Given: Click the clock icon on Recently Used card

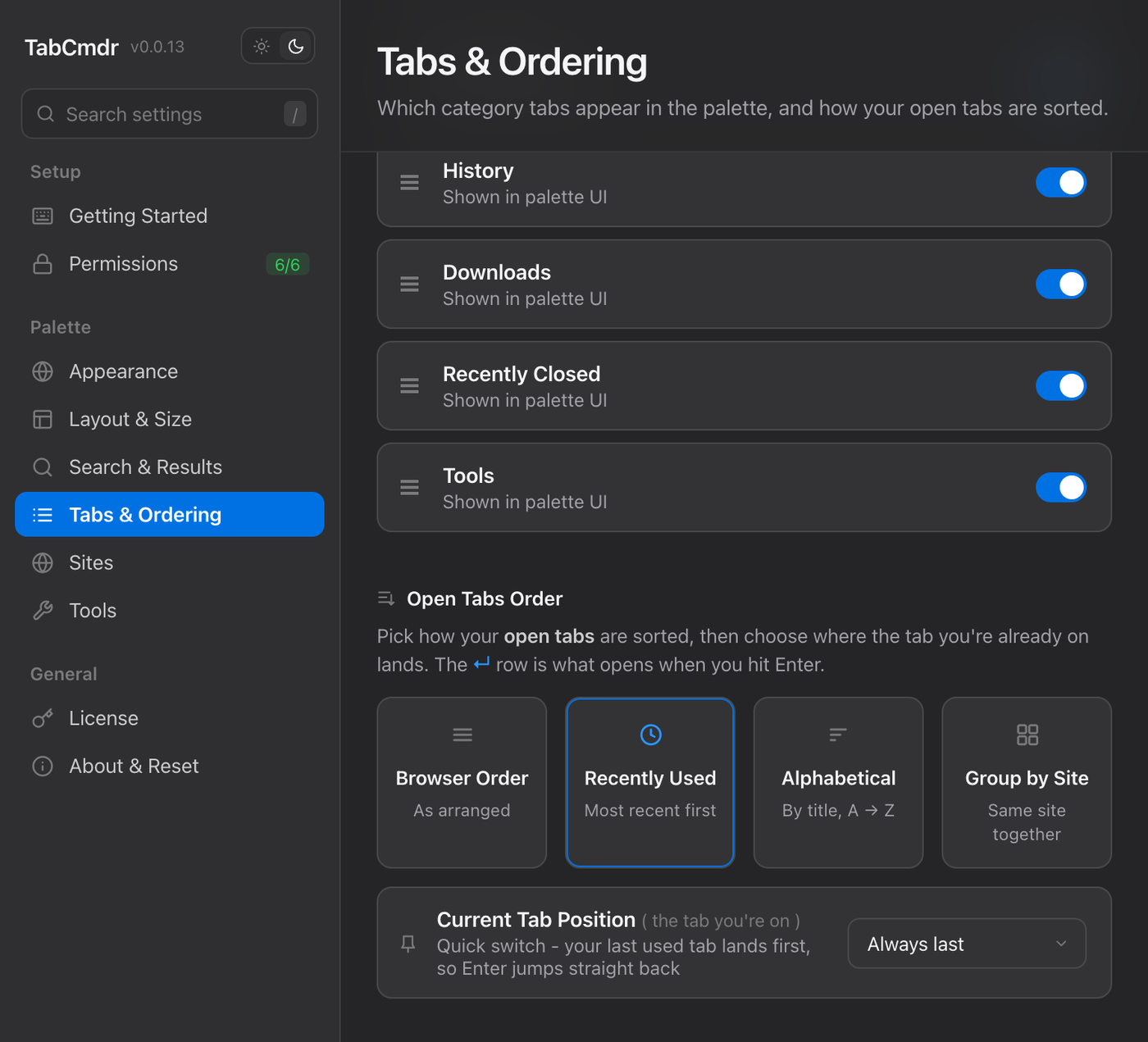Looking at the screenshot, I should (x=650, y=735).
